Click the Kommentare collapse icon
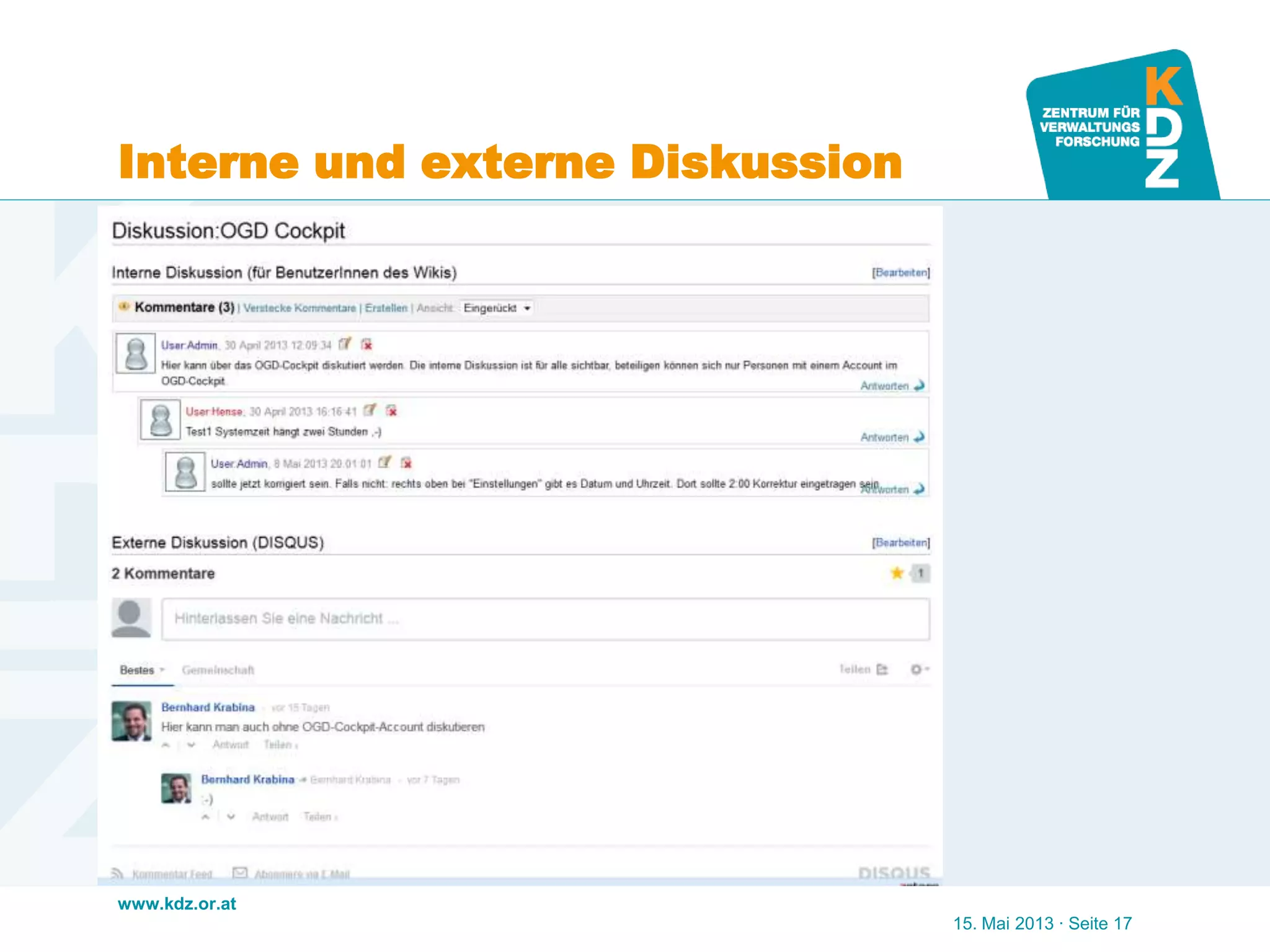Image resolution: width=1270 pixels, height=952 pixels. tap(124, 306)
